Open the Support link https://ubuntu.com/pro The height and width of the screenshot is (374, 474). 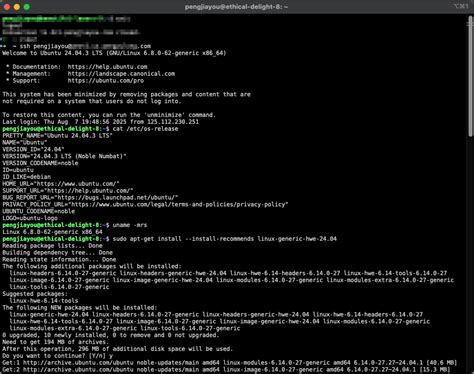coord(106,81)
